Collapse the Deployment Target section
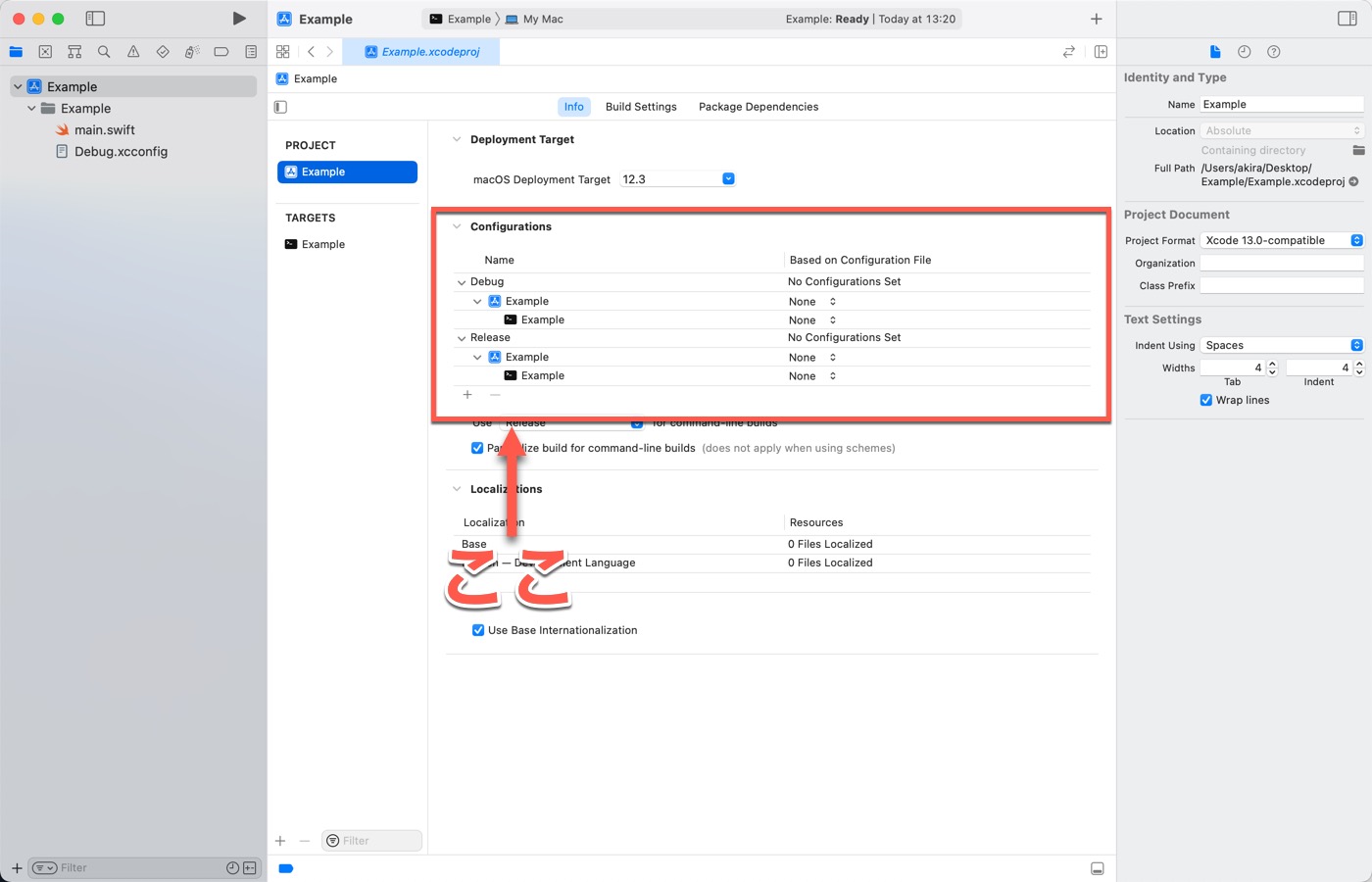1372x882 pixels. 457,139
